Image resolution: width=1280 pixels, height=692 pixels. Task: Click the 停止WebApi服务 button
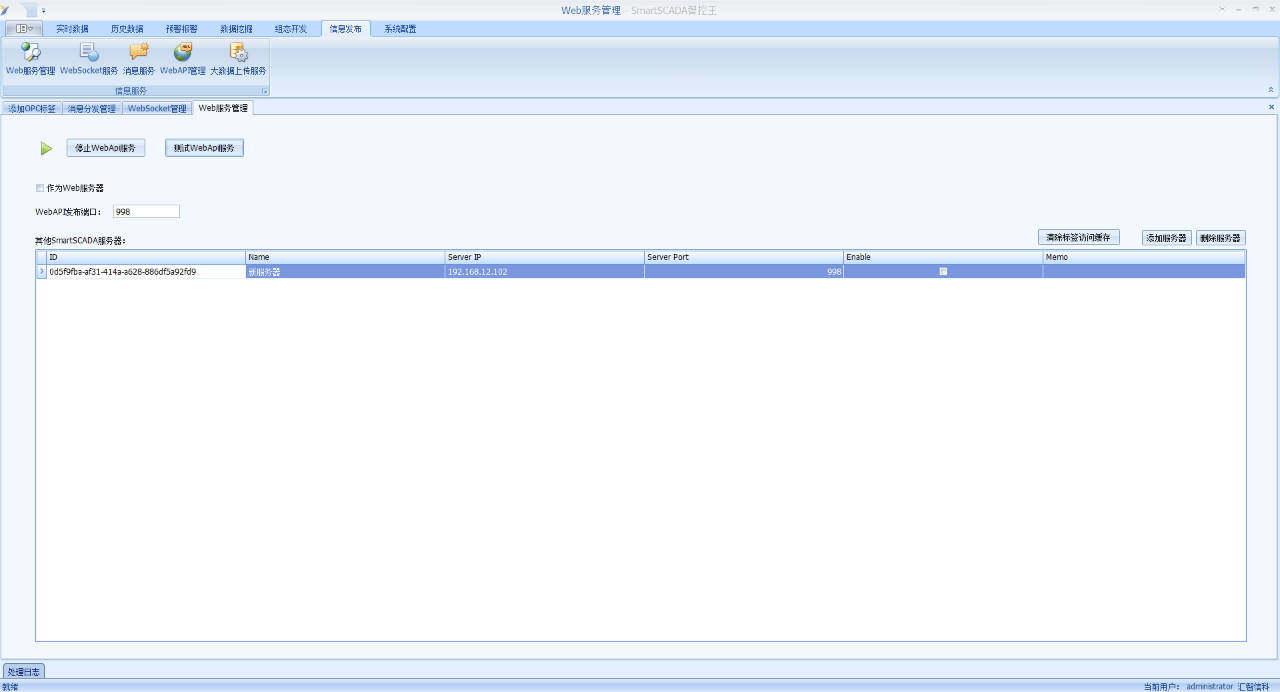click(x=106, y=148)
